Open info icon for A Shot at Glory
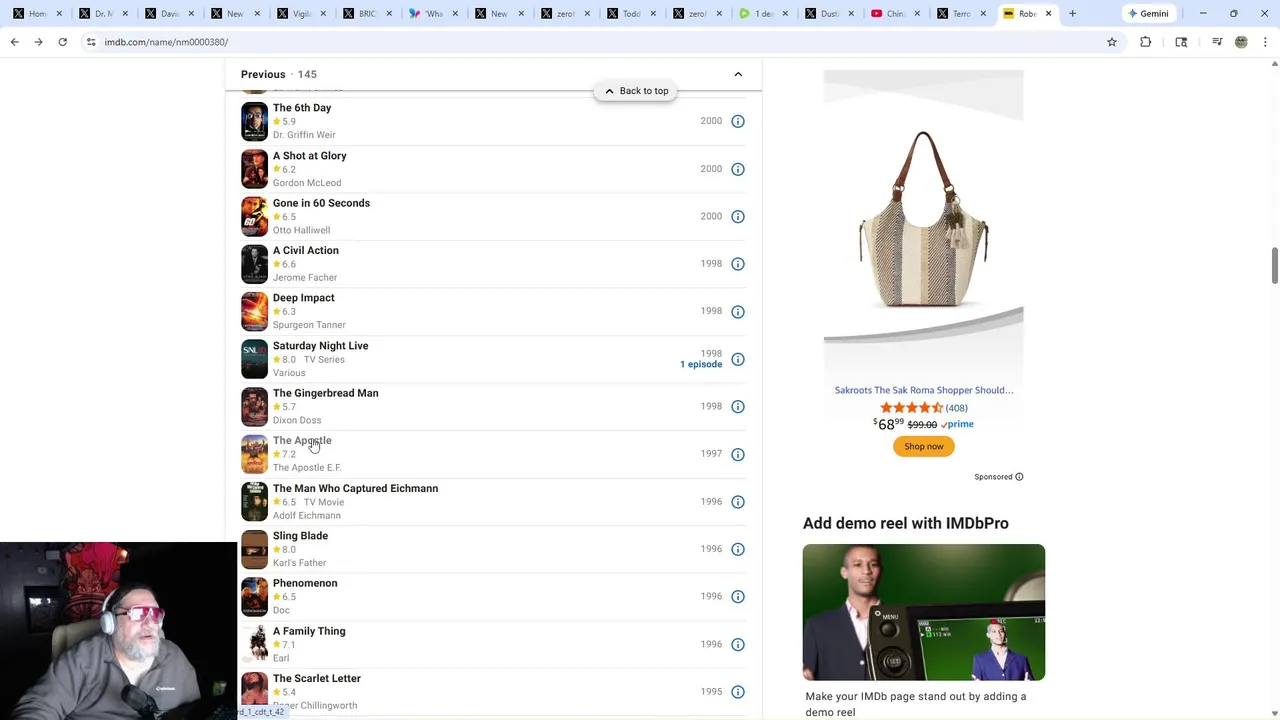The height and width of the screenshot is (720, 1280). pyautogui.click(x=738, y=169)
